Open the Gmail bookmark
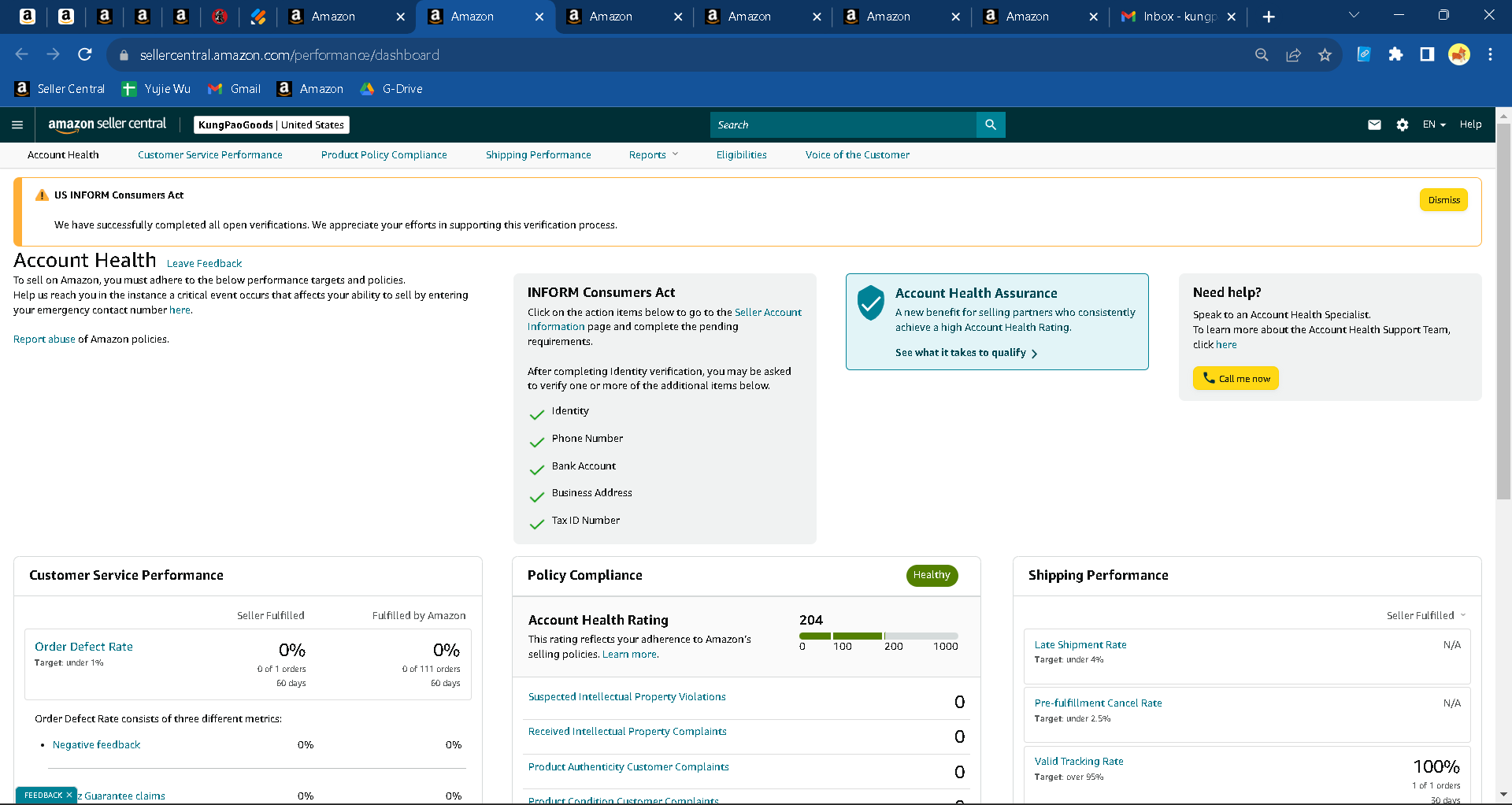The image size is (1512, 805). pos(234,89)
